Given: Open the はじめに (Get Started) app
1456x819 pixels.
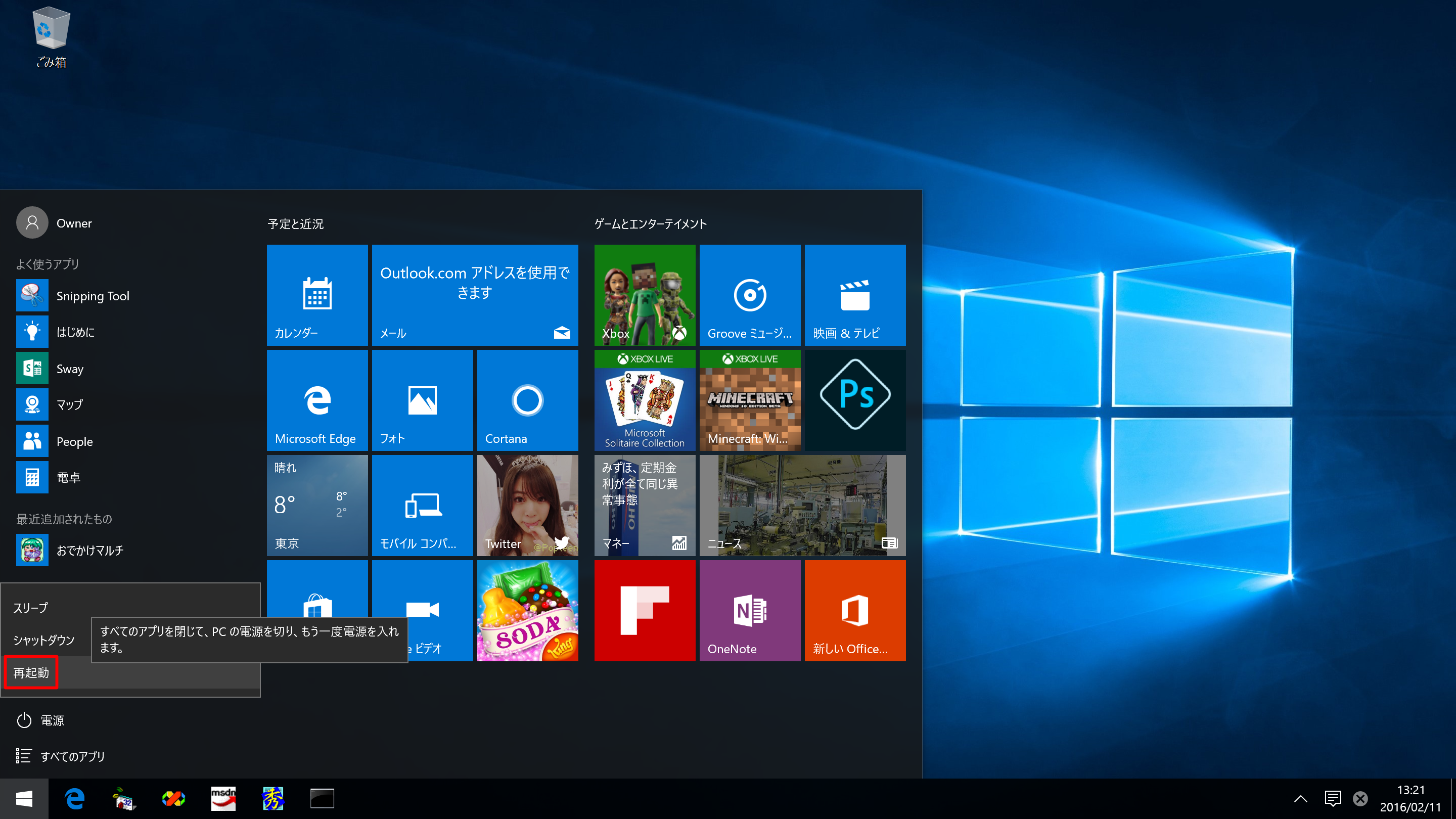Looking at the screenshot, I should click(x=130, y=332).
